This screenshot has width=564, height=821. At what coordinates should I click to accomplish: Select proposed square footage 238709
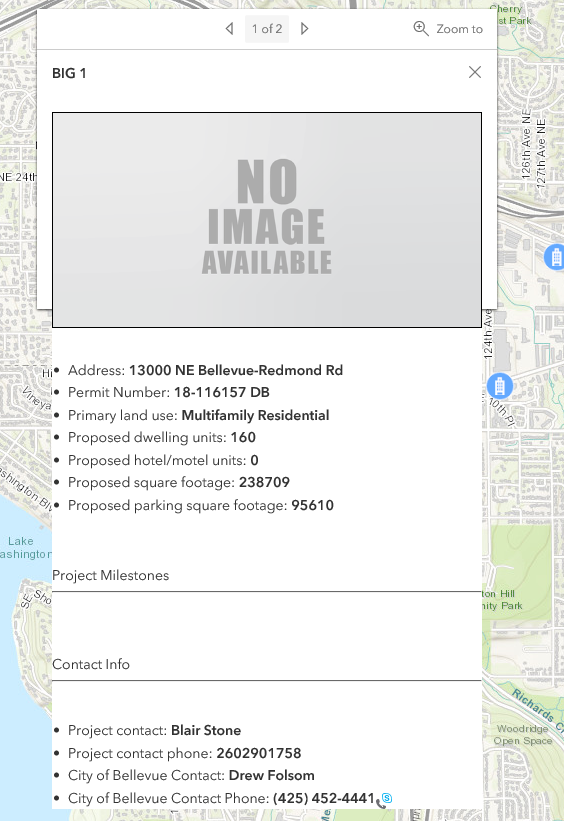click(264, 482)
